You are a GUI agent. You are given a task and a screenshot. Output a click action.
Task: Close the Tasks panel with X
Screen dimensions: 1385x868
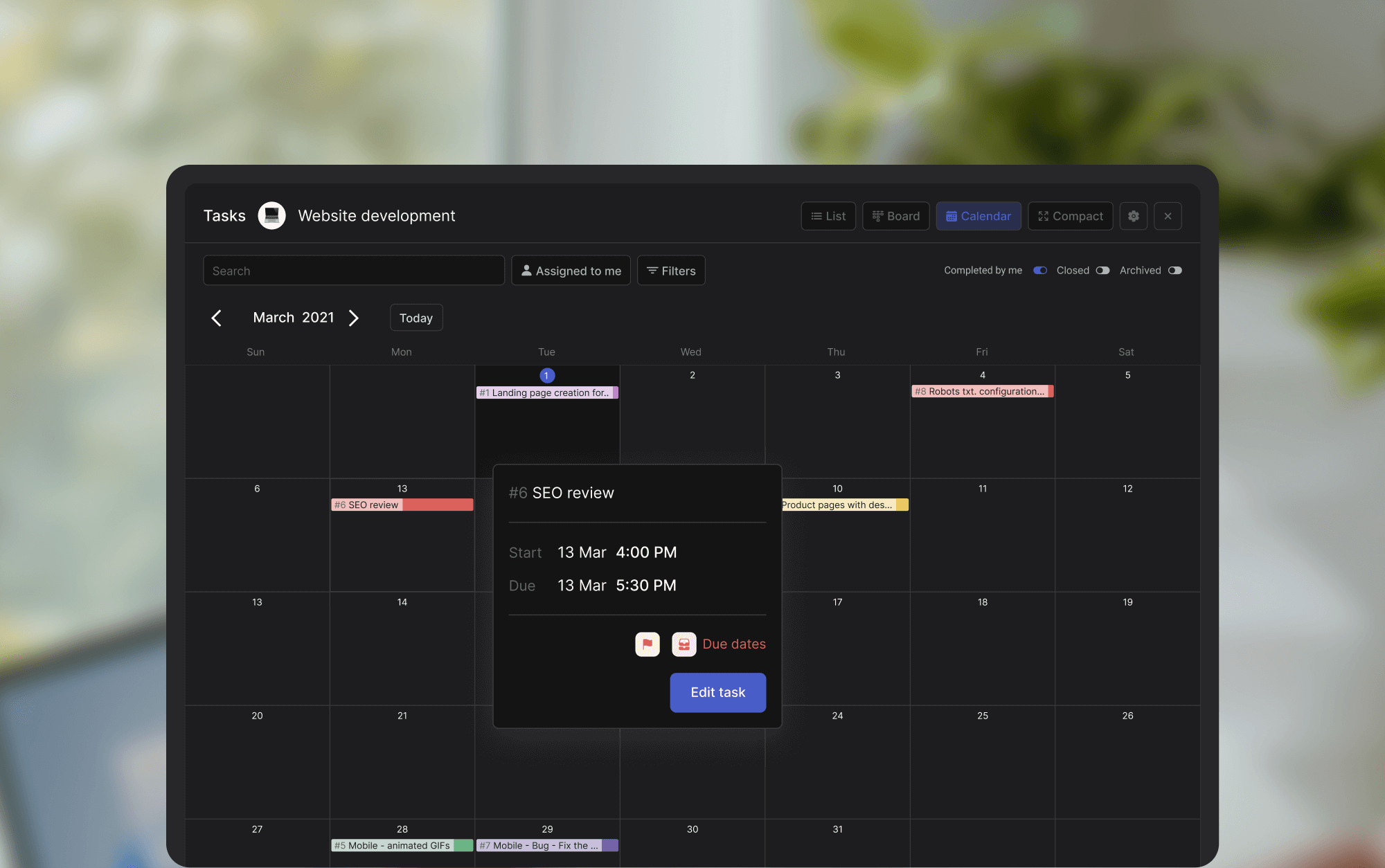[x=1168, y=216]
